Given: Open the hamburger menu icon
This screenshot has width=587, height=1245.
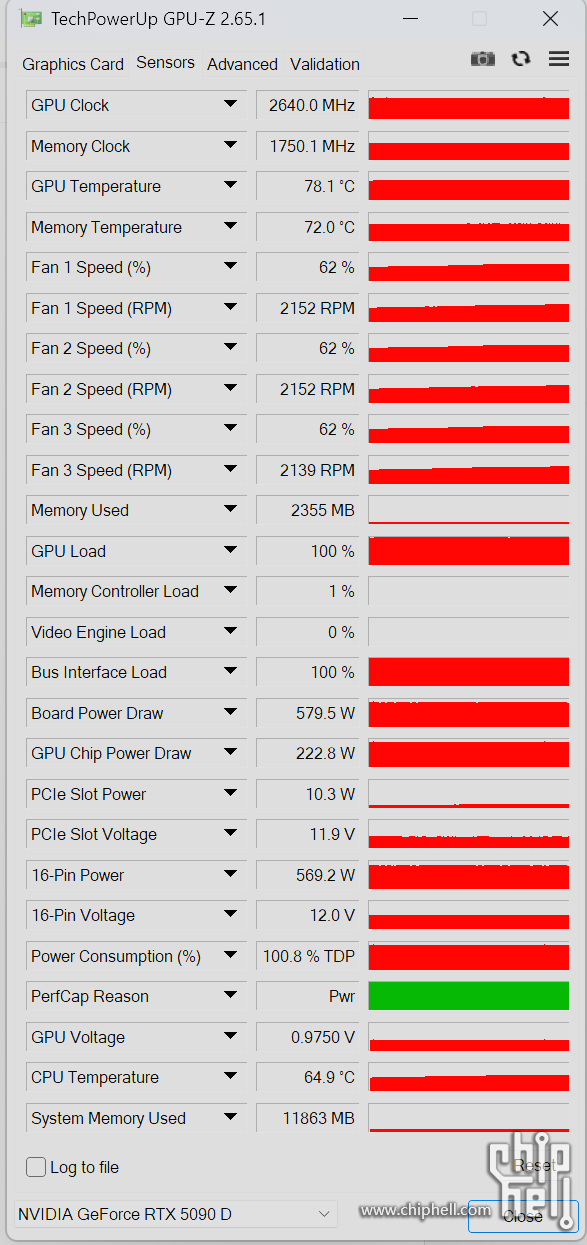Looking at the screenshot, I should 559,59.
